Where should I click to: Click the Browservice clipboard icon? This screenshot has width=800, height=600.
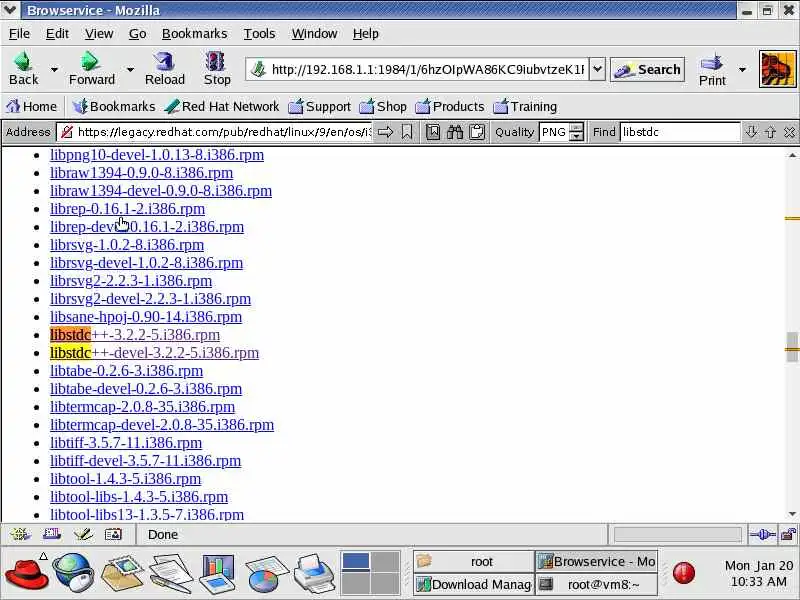(477, 132)
